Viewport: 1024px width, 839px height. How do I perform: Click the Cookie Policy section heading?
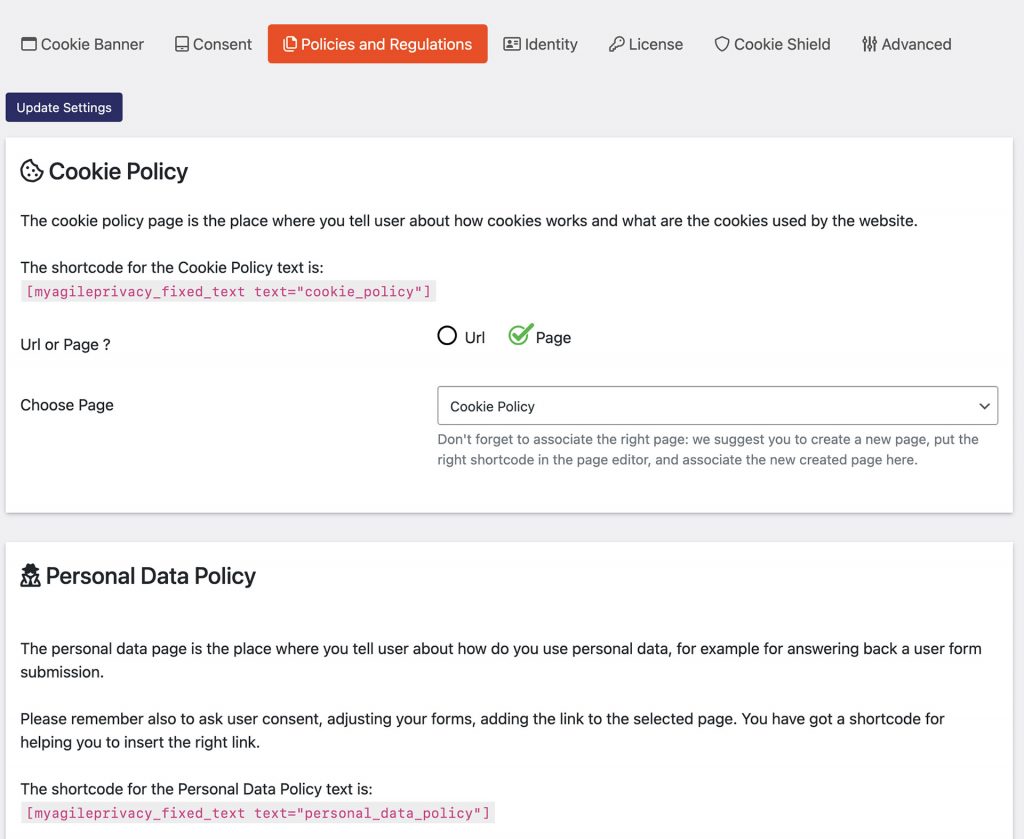(118, 171)
